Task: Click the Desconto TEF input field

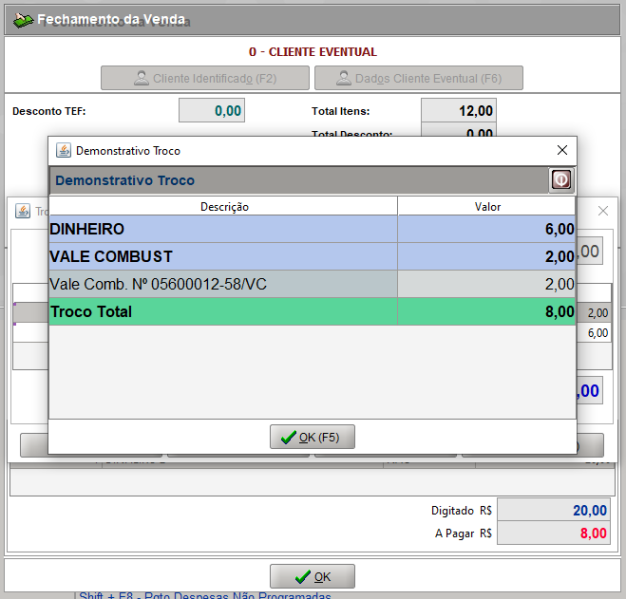Action: coord(211,111)
